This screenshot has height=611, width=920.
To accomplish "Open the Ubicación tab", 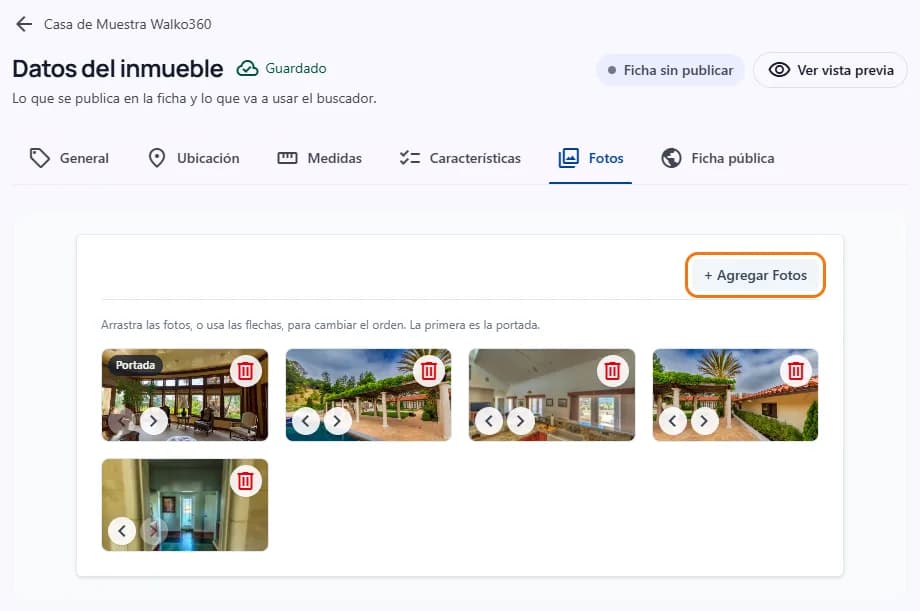I will (x=194, y=158).
